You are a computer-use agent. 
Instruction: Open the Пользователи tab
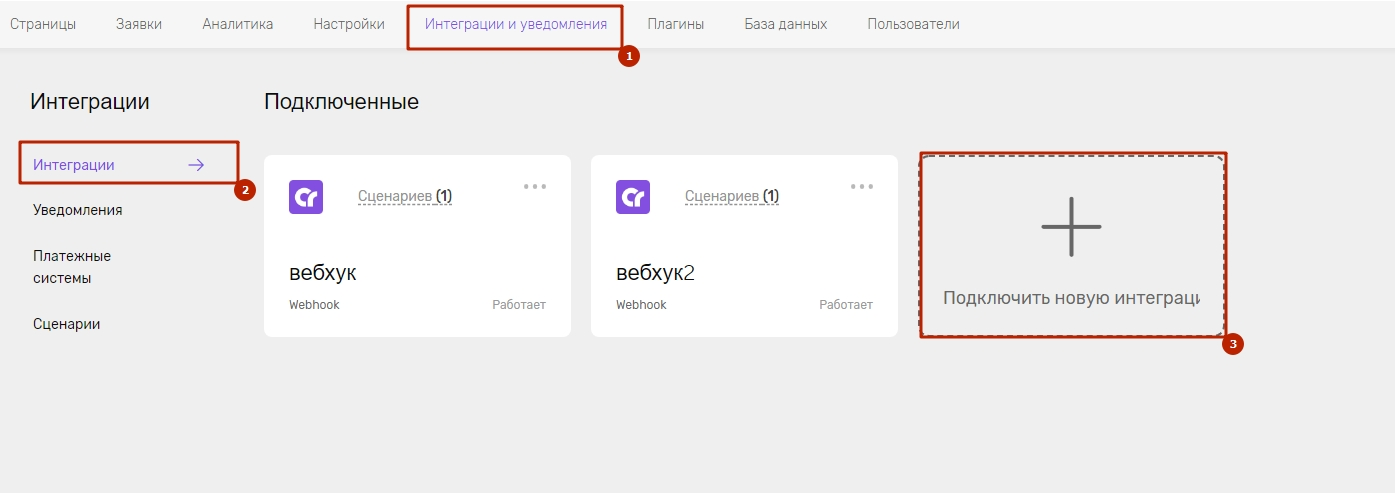coord(914,24)
